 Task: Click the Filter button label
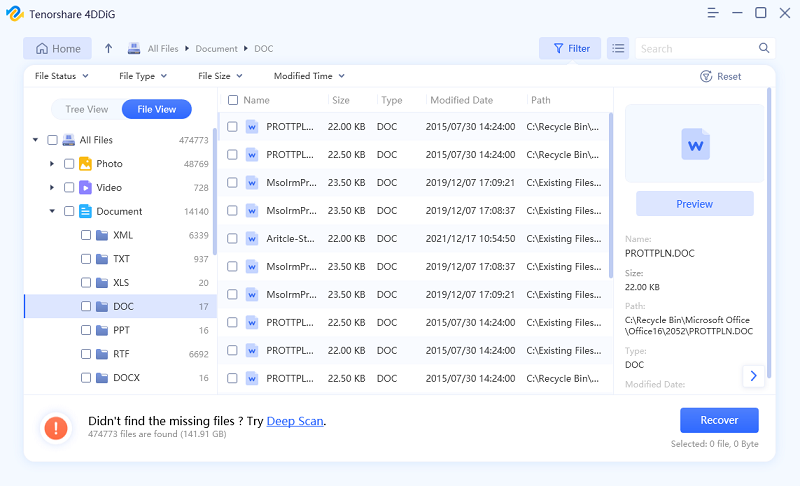(579, 48)
